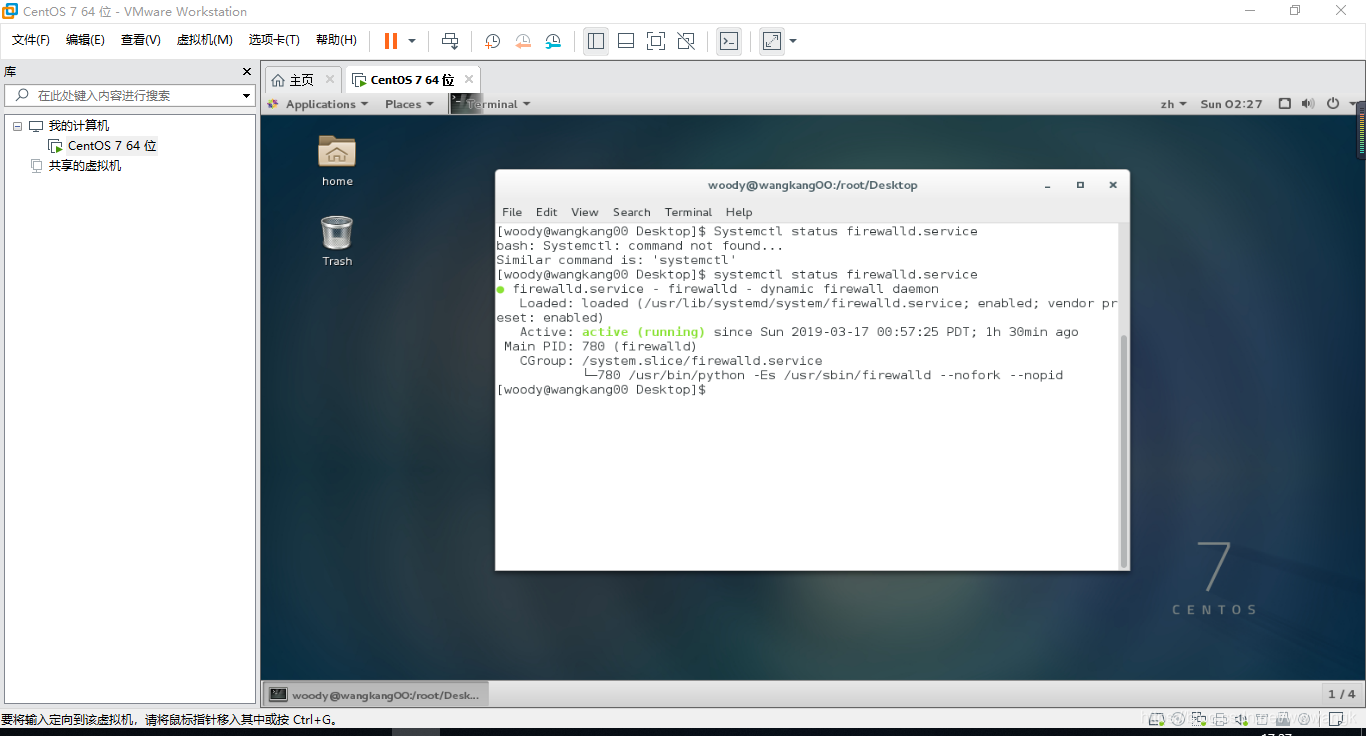Viewport: 1366px width, 736px height.
Task: Click the volume speaker icon
Action: (x=1308, y=104)
